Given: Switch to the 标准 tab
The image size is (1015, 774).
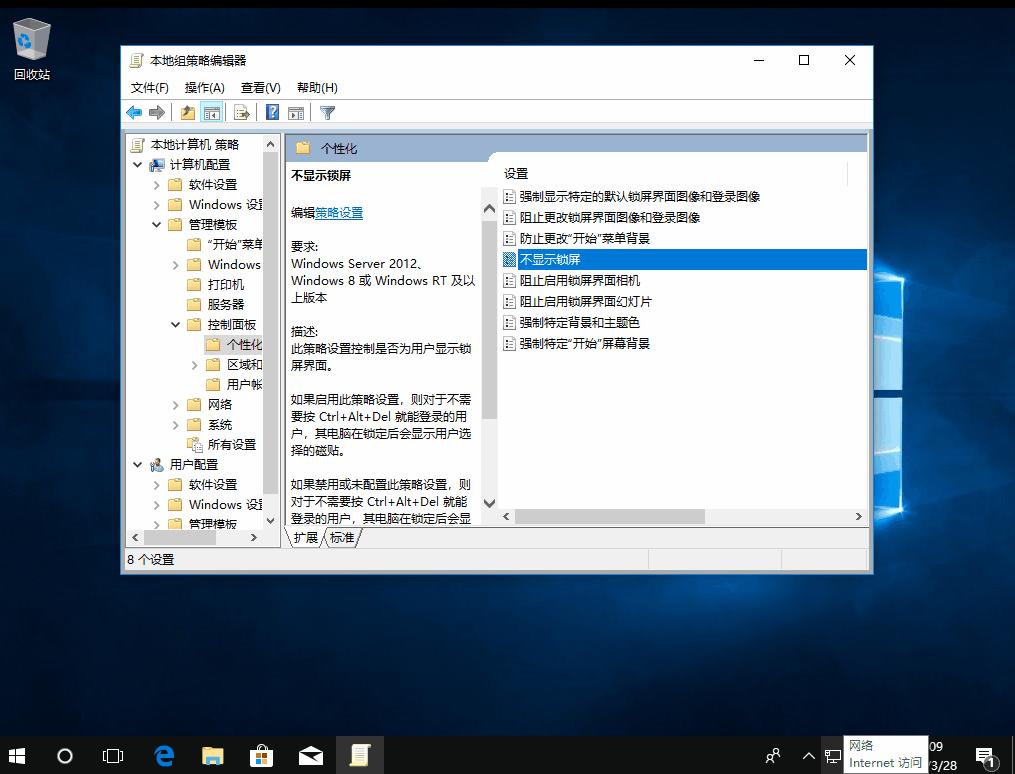Looking at the screenshot, I should click(342, 537).
